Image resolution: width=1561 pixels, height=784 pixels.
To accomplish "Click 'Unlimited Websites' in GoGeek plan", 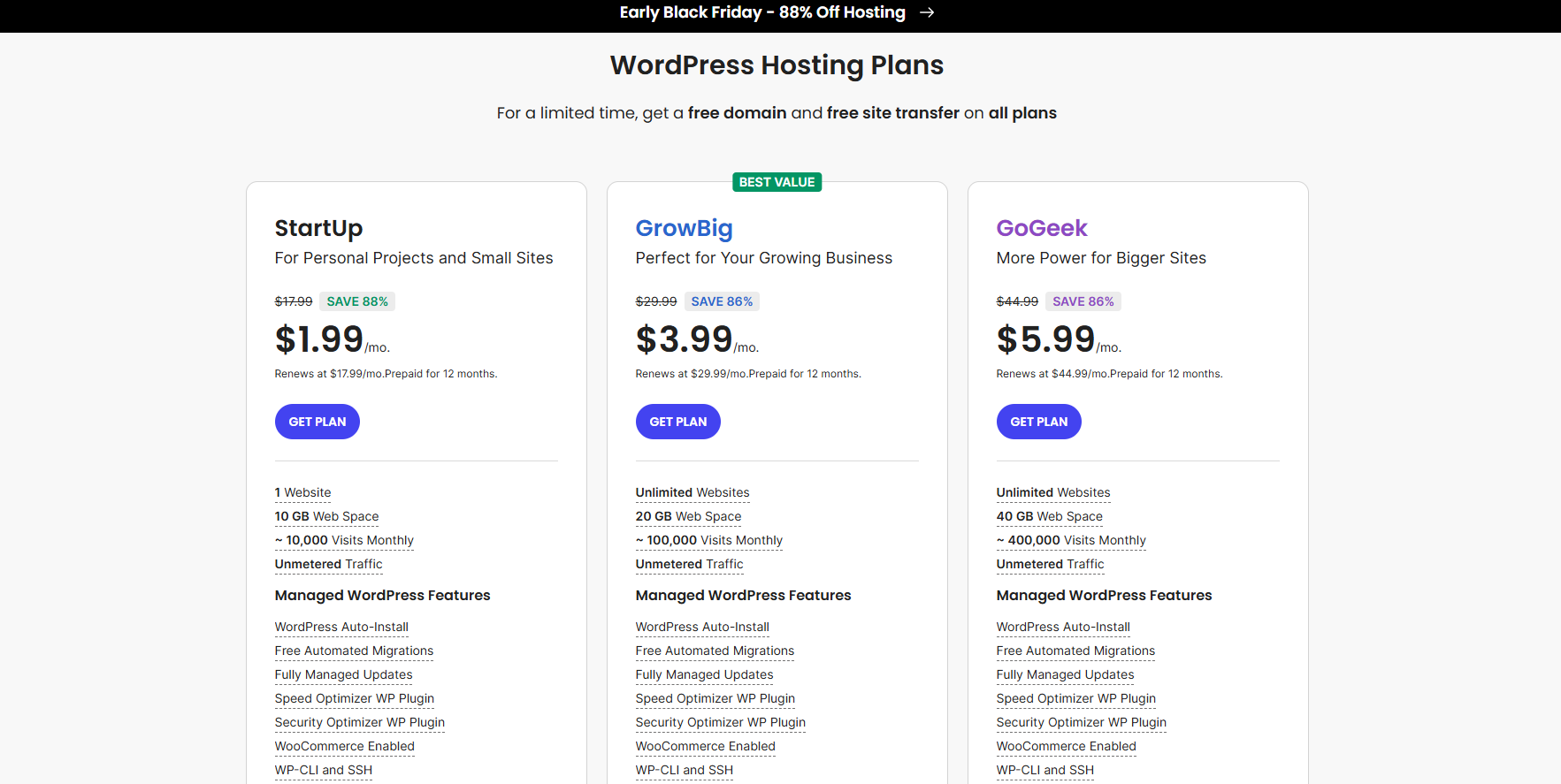I will click(1053, 492).
